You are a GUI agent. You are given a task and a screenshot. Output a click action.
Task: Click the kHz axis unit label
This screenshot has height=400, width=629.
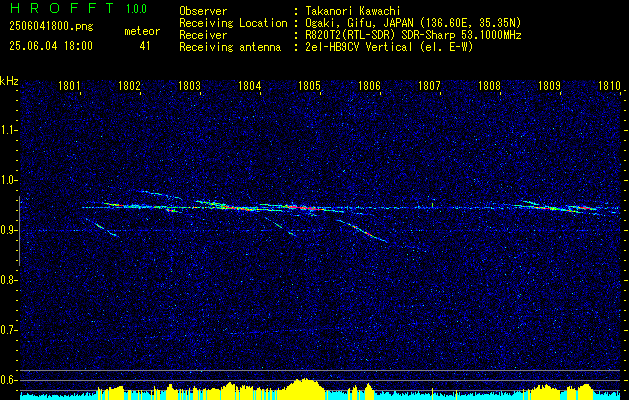pos(9,81)
